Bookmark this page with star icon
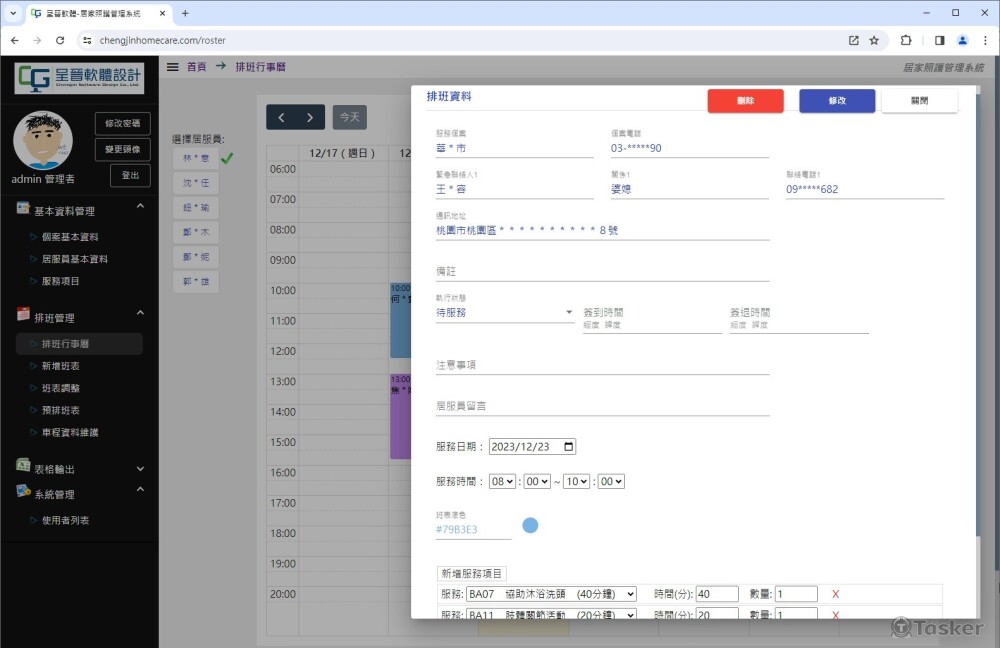The width and height of the screenshot is (1000, 648). pos(874,41)
